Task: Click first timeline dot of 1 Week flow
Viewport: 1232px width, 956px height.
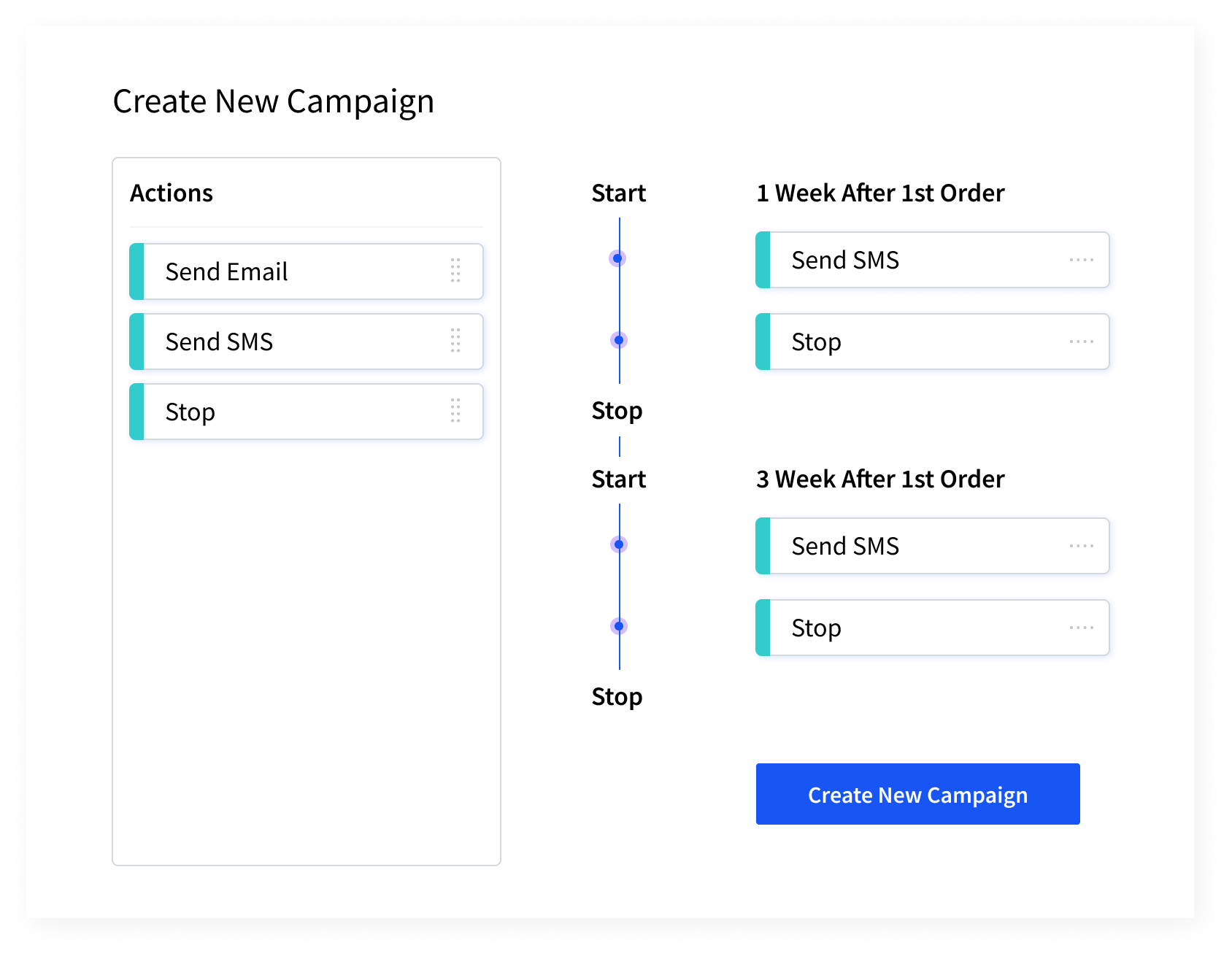Action: click(618, 258)
